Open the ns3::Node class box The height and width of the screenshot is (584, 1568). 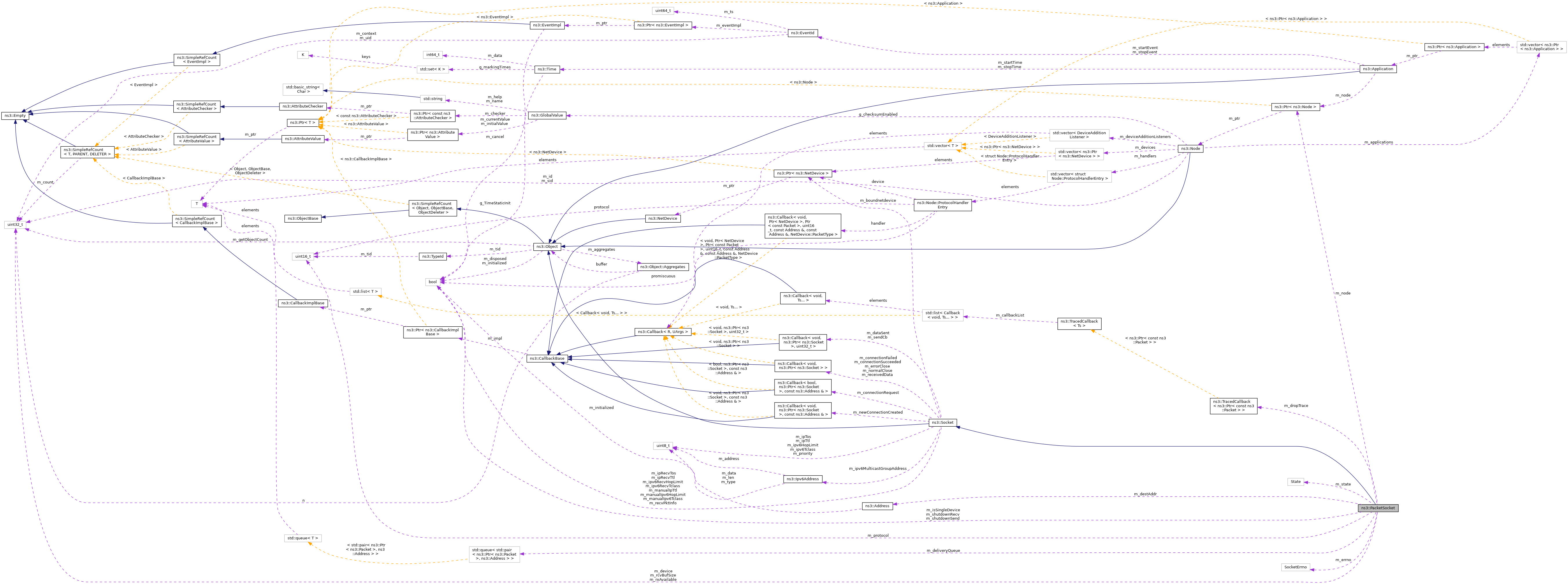1190,149
